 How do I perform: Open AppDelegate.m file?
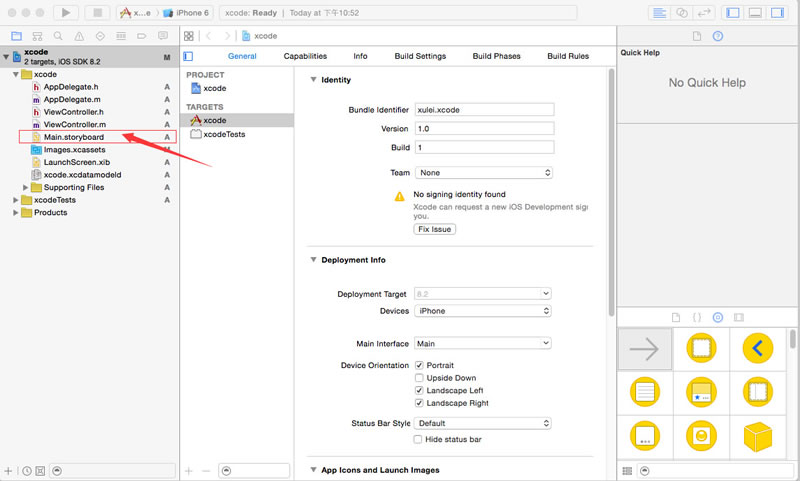click(71, 99)
